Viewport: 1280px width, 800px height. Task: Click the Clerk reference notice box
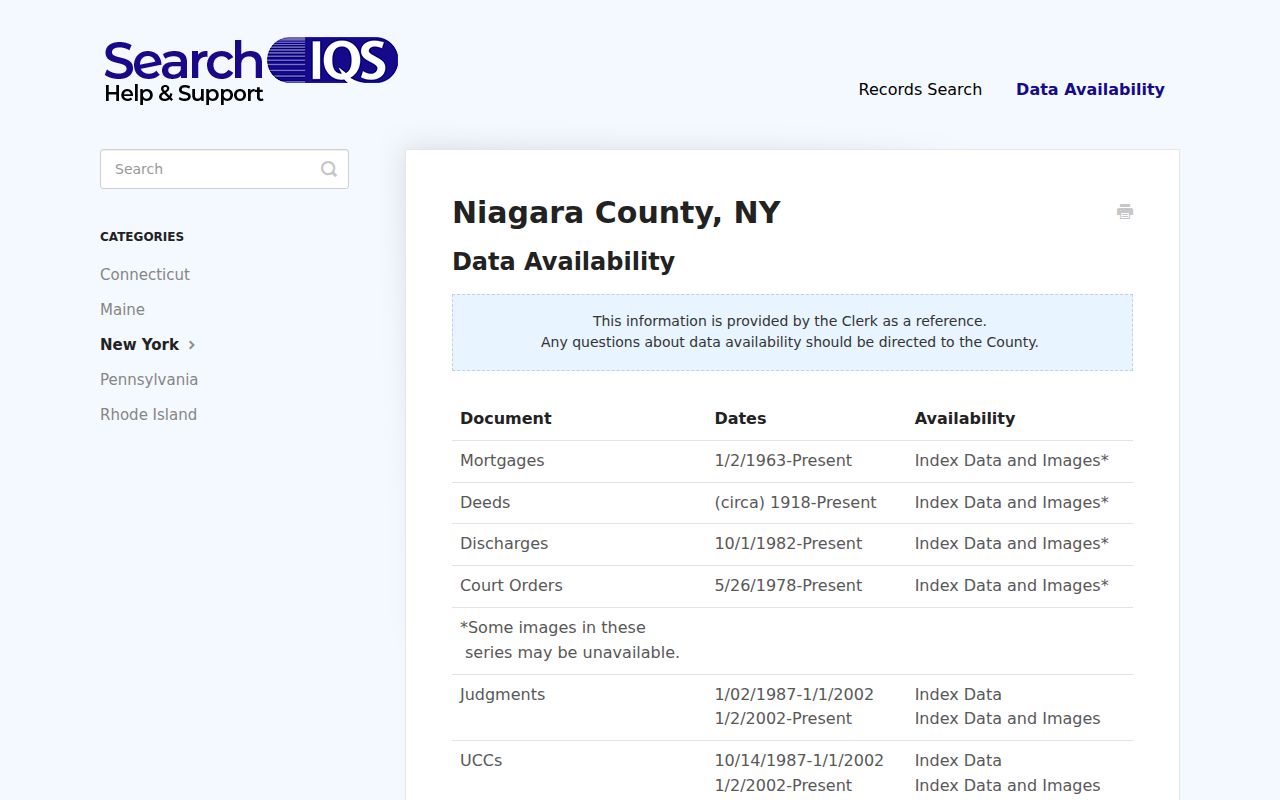(792, 332)
